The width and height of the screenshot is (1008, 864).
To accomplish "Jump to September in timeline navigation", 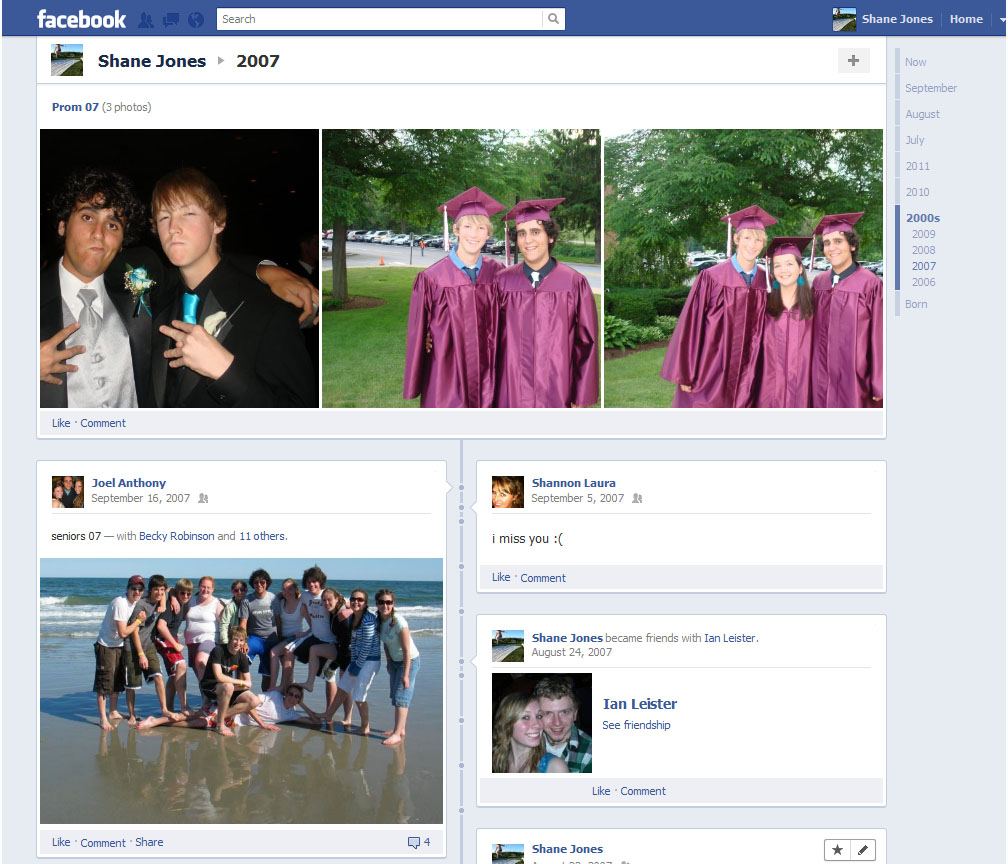I will point(931,88).
